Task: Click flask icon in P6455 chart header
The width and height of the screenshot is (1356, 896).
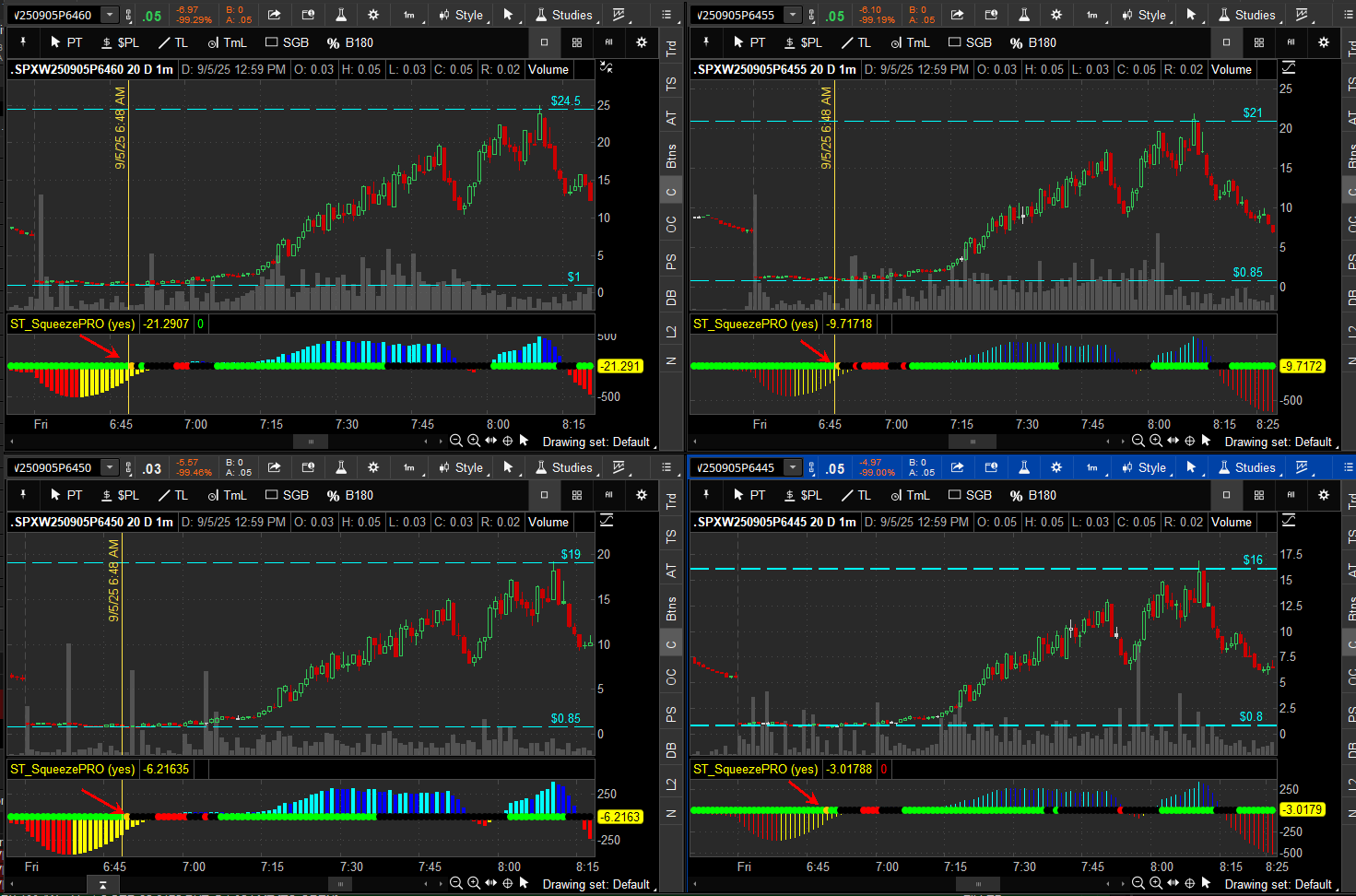Action: pos(1023,15)
